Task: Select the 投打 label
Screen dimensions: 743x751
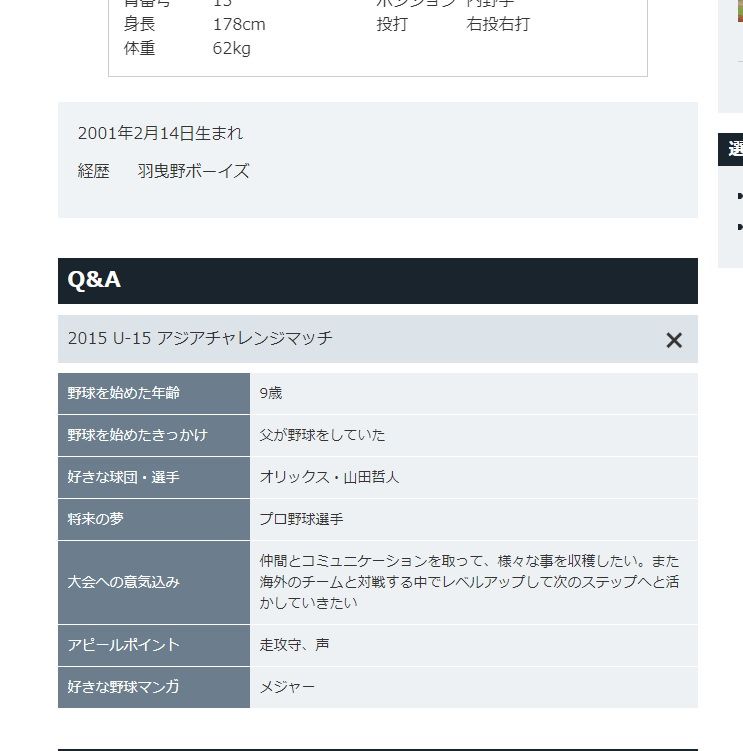Action: 392,24
